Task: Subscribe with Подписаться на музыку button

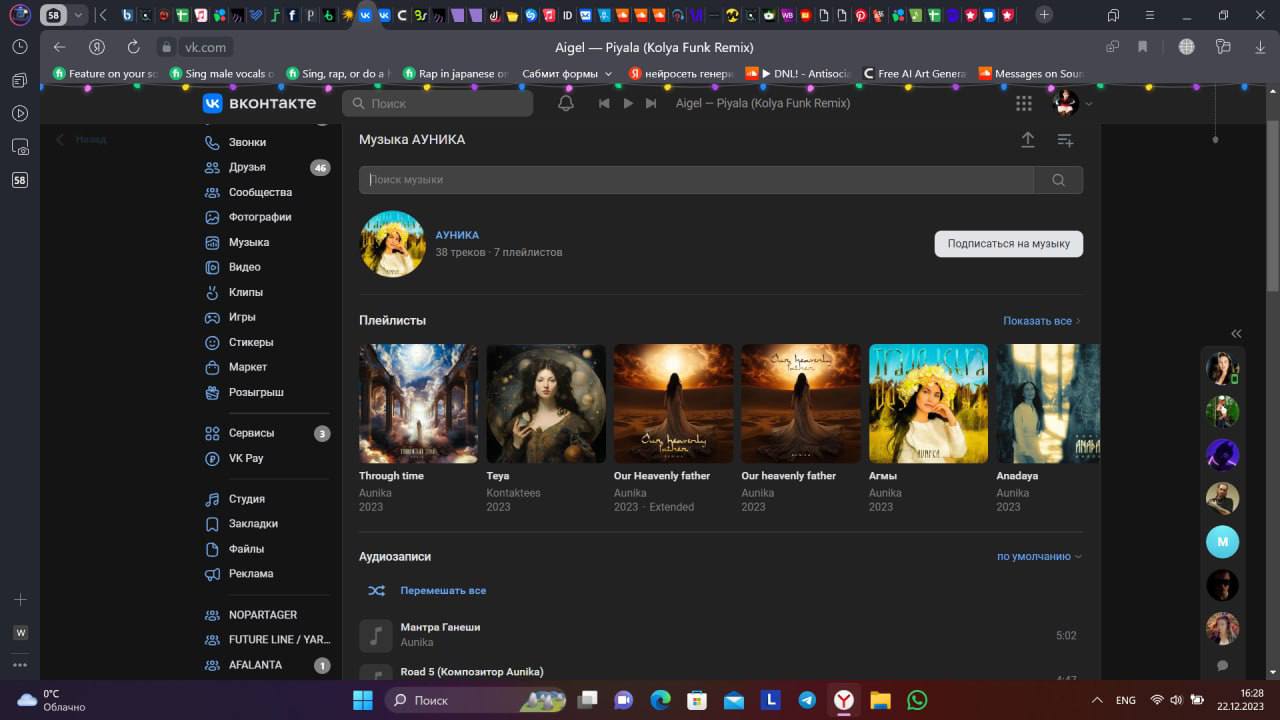Action: [x=1009, y=243]
